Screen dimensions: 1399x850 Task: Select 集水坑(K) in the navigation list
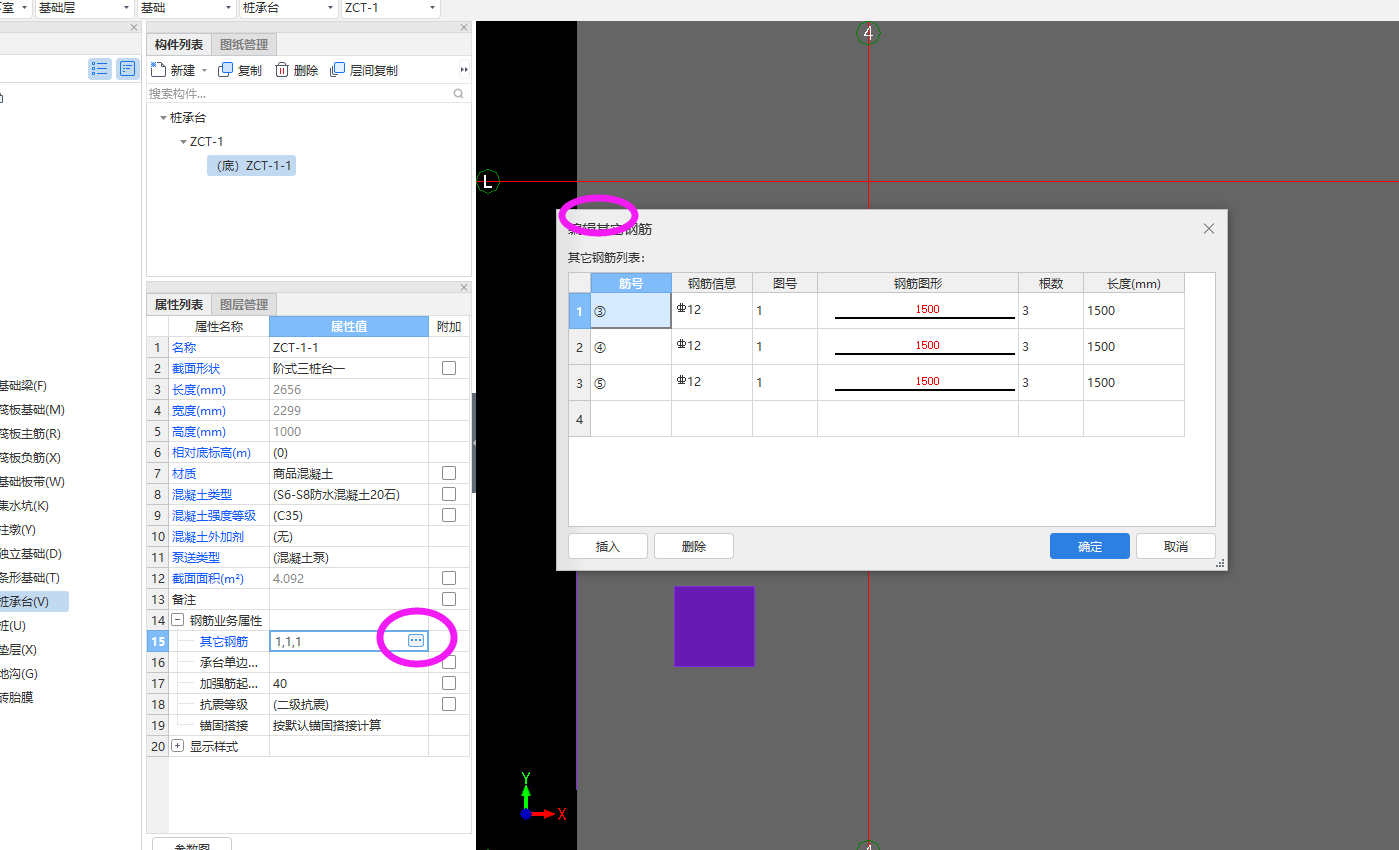(25, 505)
